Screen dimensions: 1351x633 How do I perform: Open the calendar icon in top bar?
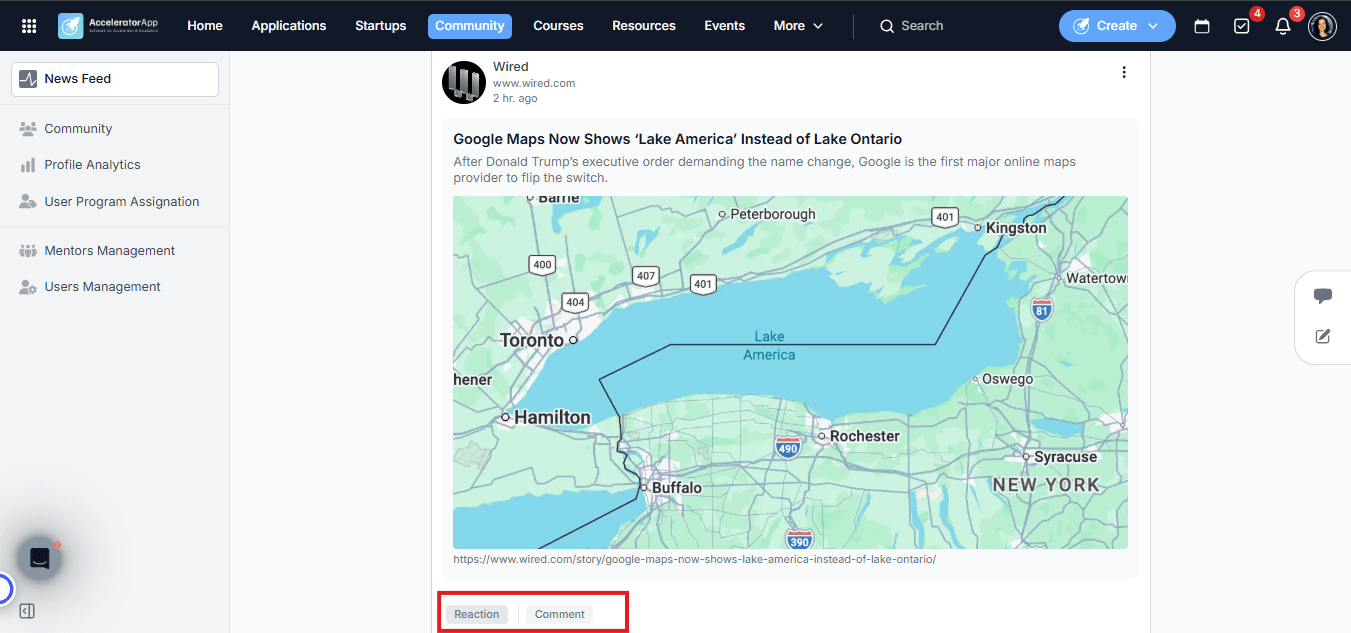pyautogui.click(x=1202, y=26)
